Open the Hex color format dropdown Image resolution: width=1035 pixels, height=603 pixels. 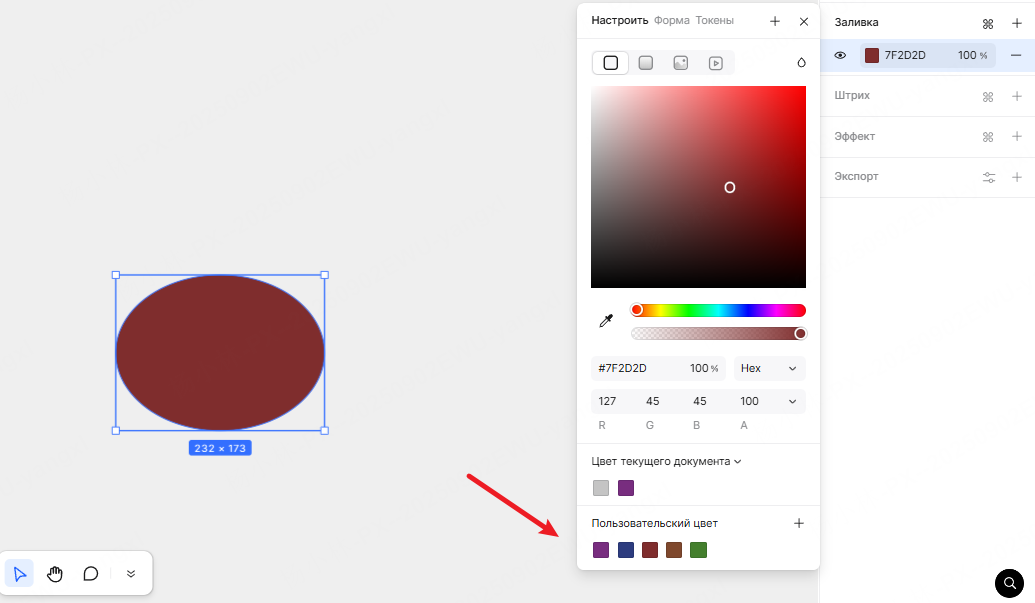769,368
